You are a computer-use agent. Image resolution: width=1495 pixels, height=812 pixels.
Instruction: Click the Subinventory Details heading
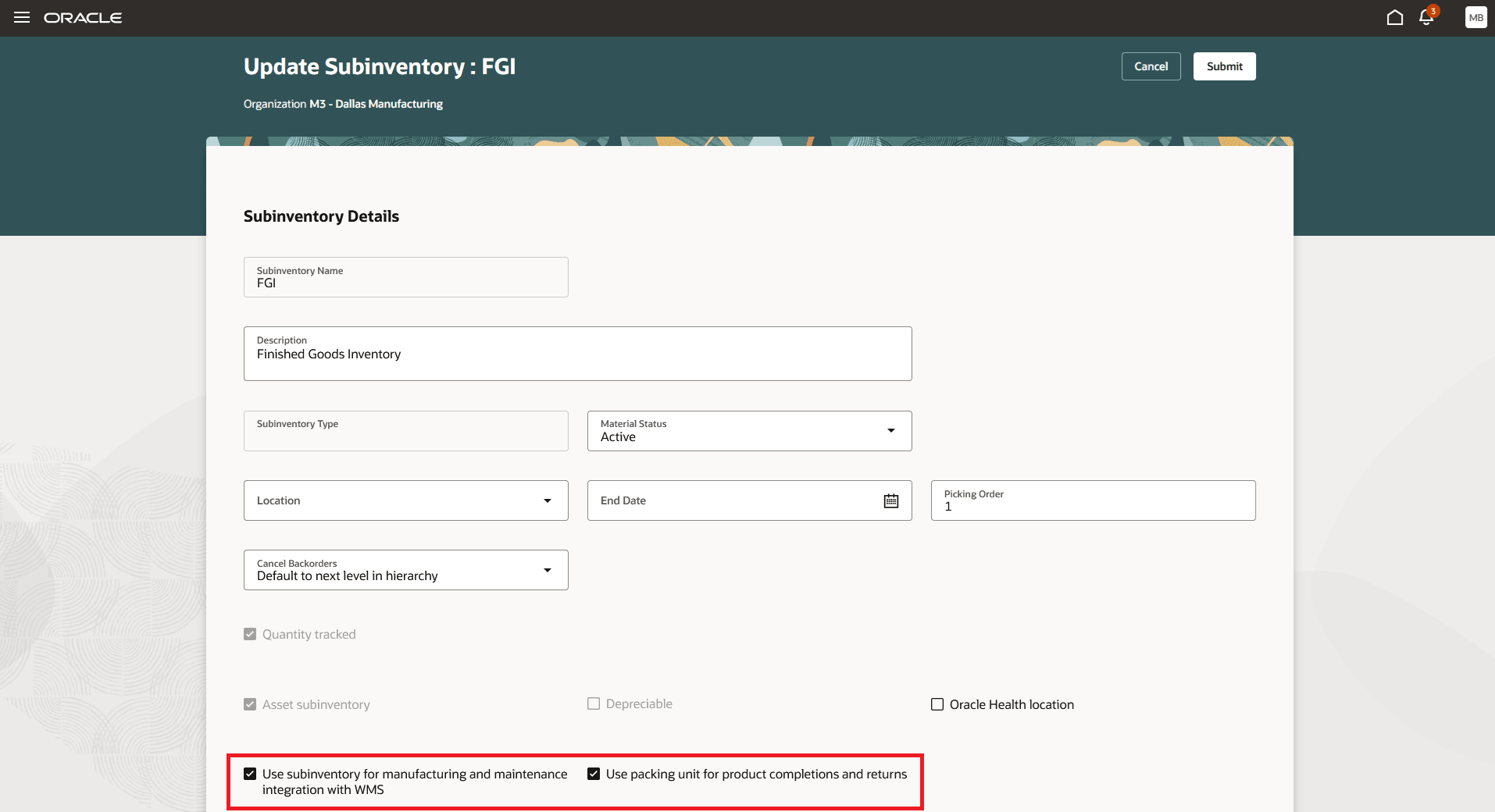pos(321,216)
